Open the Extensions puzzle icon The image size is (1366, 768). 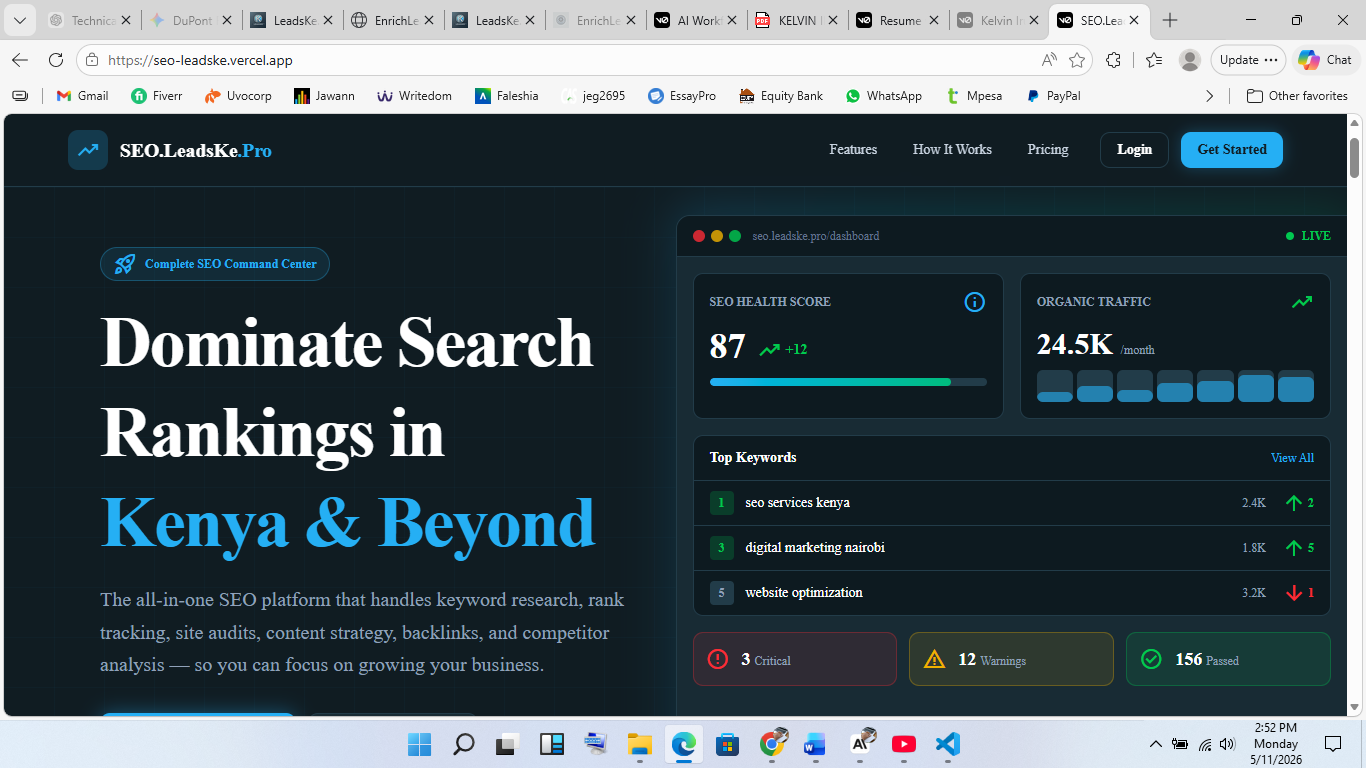point(1113,60)
